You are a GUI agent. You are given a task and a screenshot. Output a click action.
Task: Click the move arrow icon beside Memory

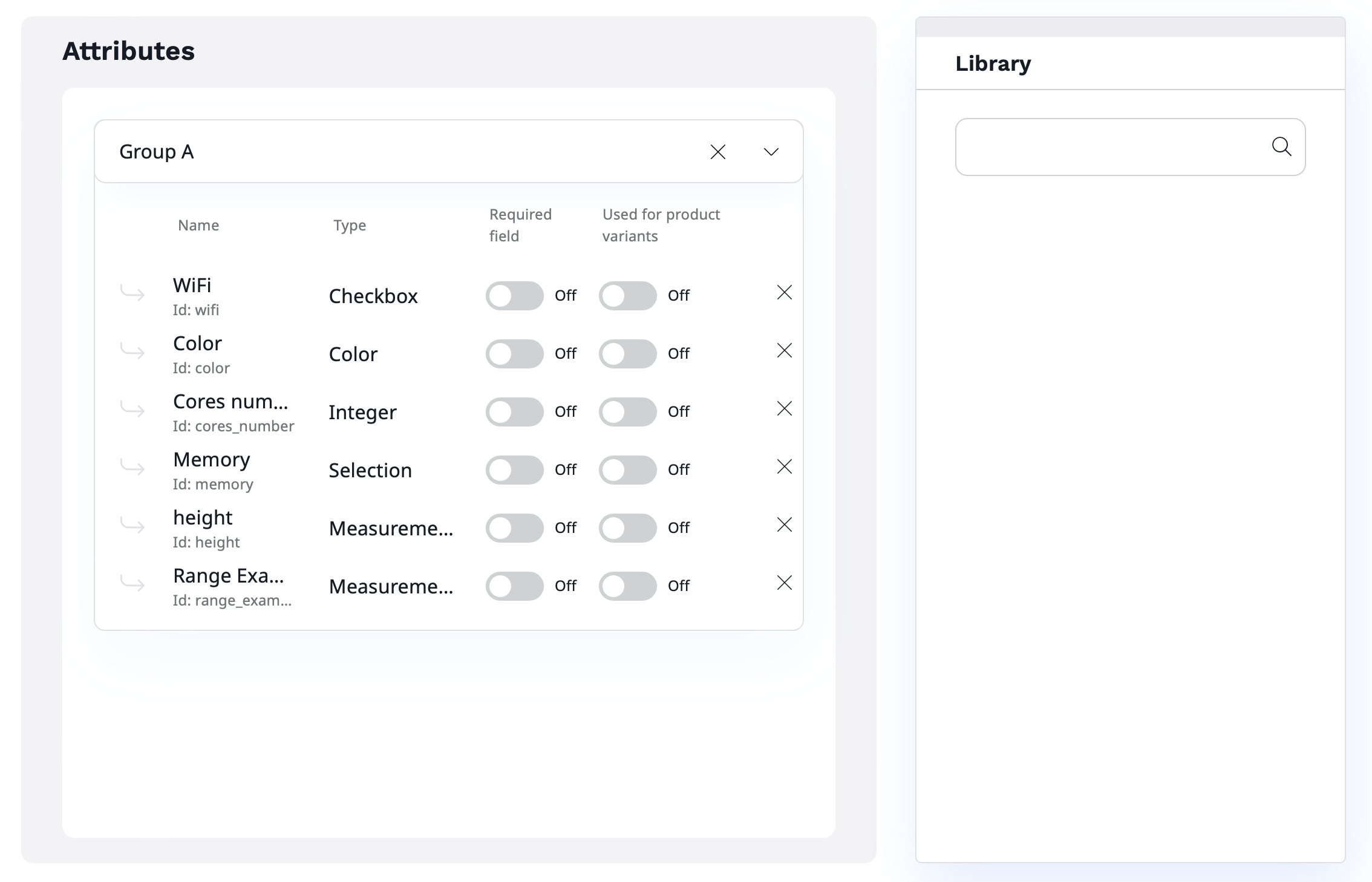point(132,468)
